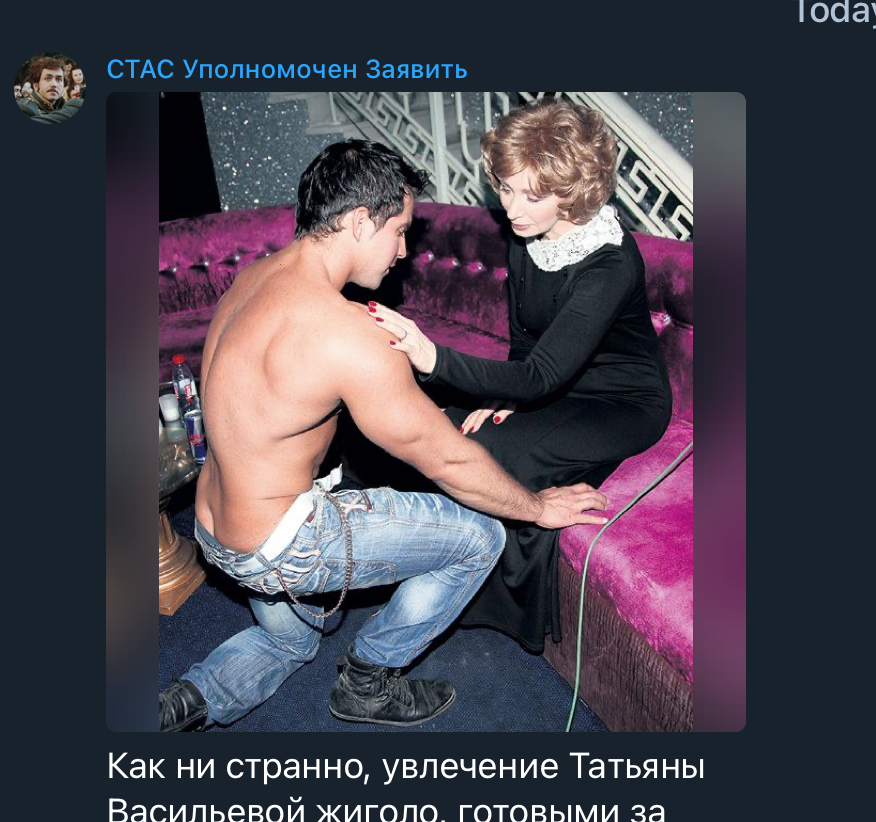Click the word 'жиголо' in caption
This screenshot has height=822, width=876.
click(x=379, y=809)
